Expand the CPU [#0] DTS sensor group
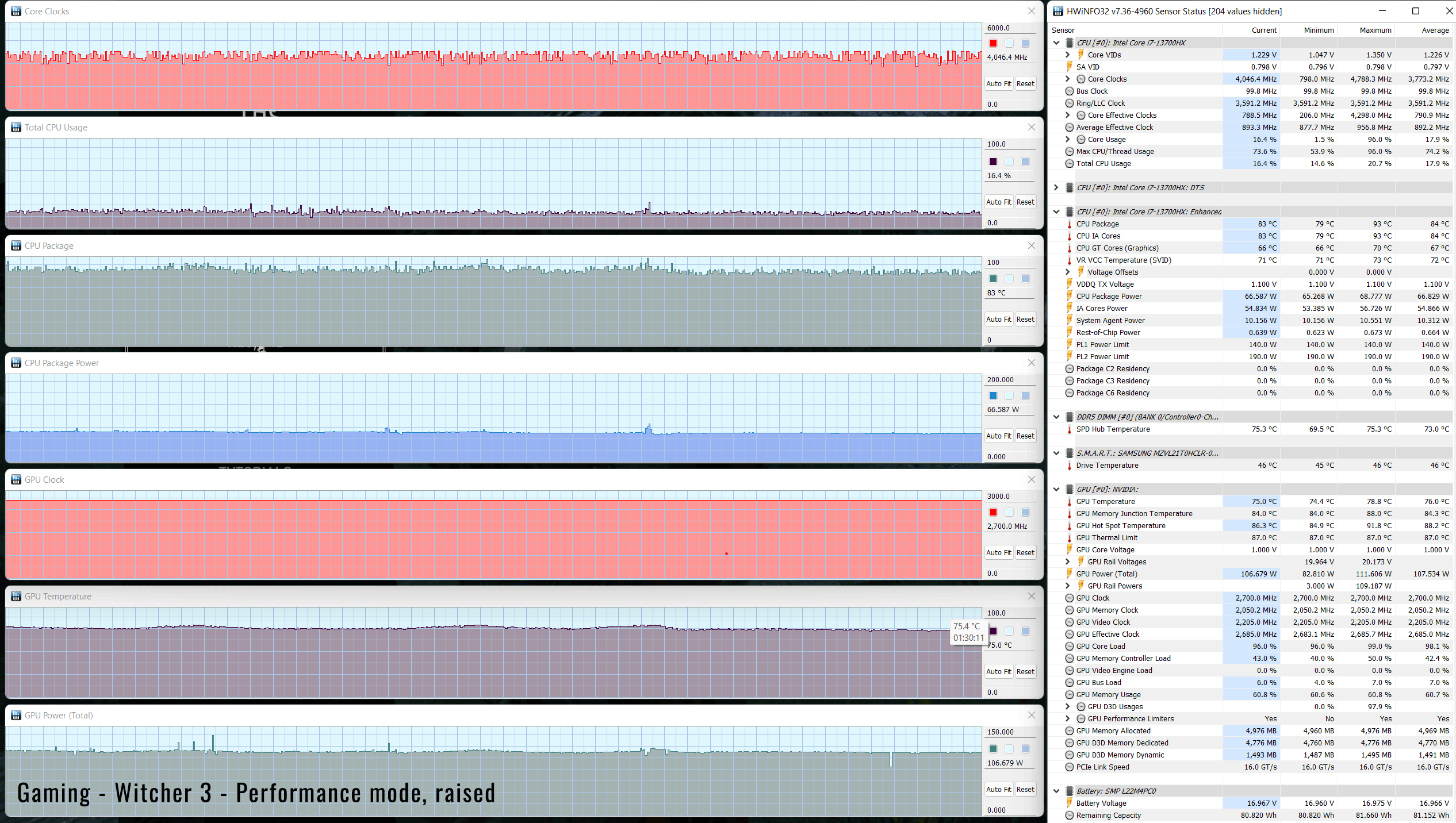The width and height of the screenshot is (1456, 823). tap(1056, 187)
